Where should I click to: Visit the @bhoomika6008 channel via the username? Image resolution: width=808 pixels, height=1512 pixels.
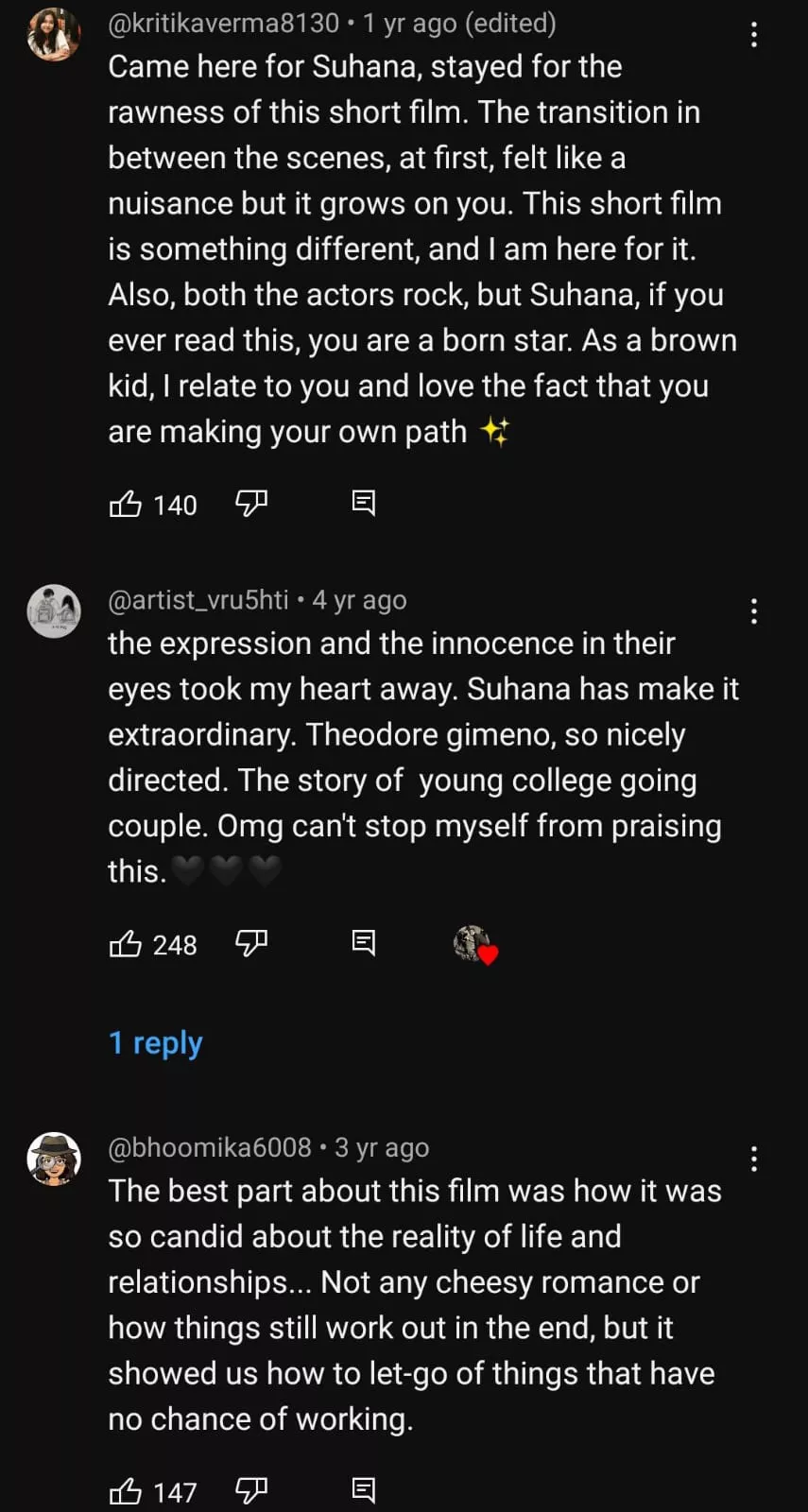210,1147
